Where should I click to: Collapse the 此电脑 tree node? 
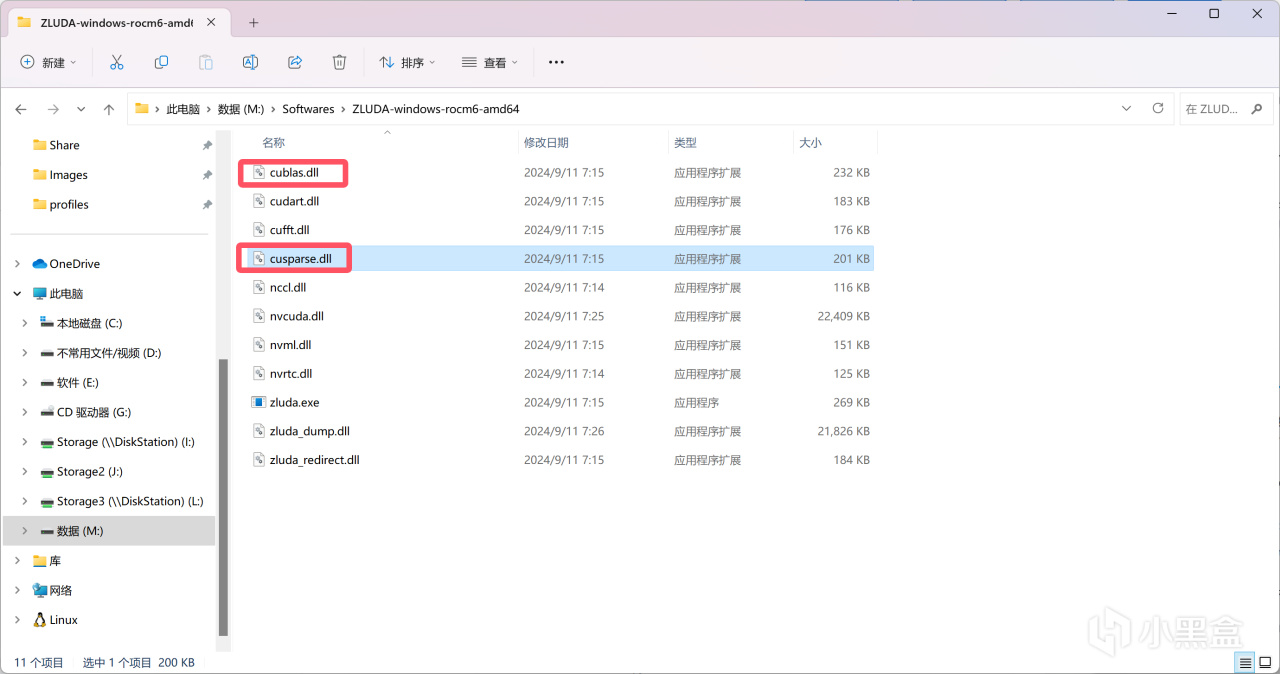coord(17,294)
